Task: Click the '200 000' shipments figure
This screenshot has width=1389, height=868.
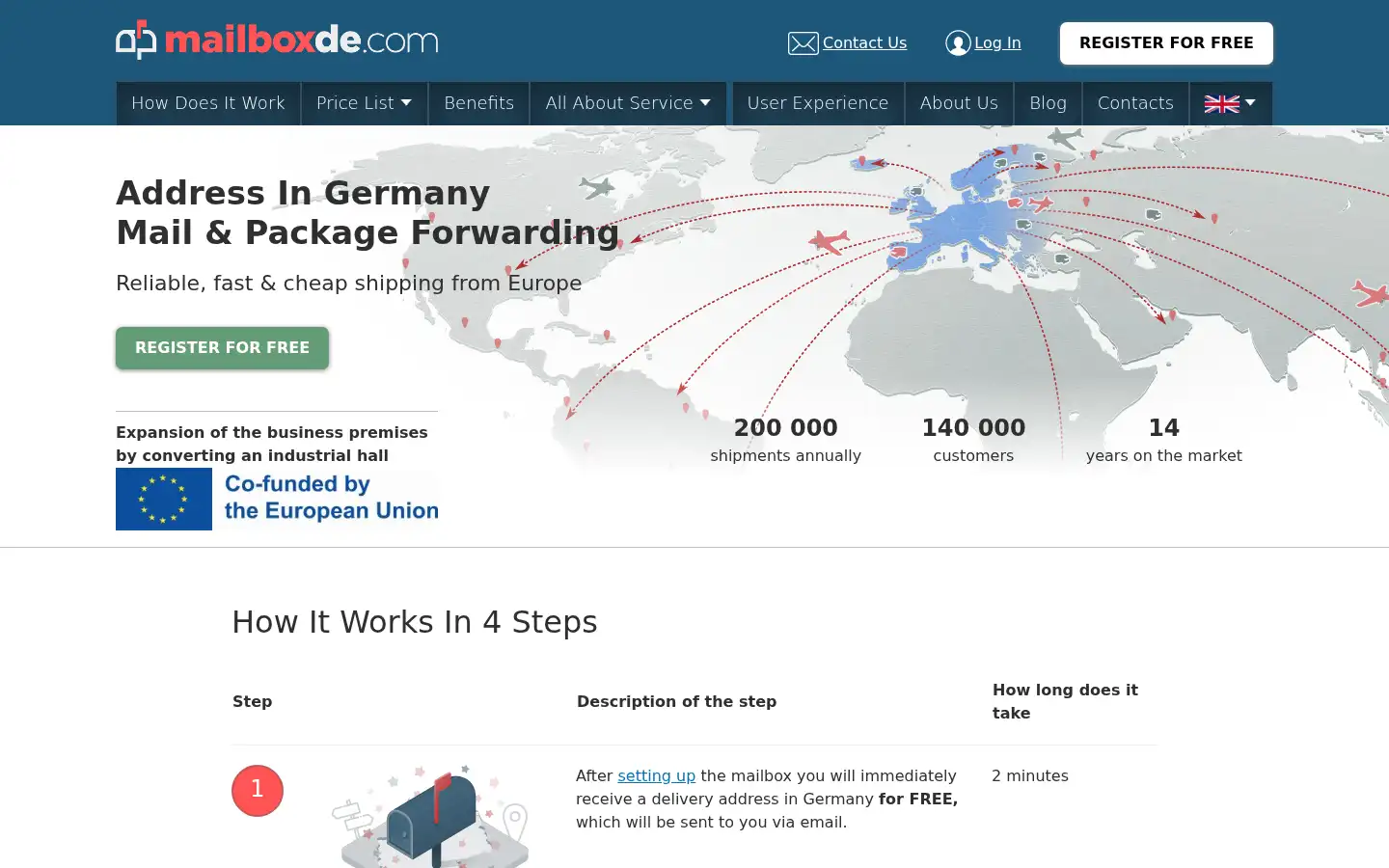Action: point(785,427)
